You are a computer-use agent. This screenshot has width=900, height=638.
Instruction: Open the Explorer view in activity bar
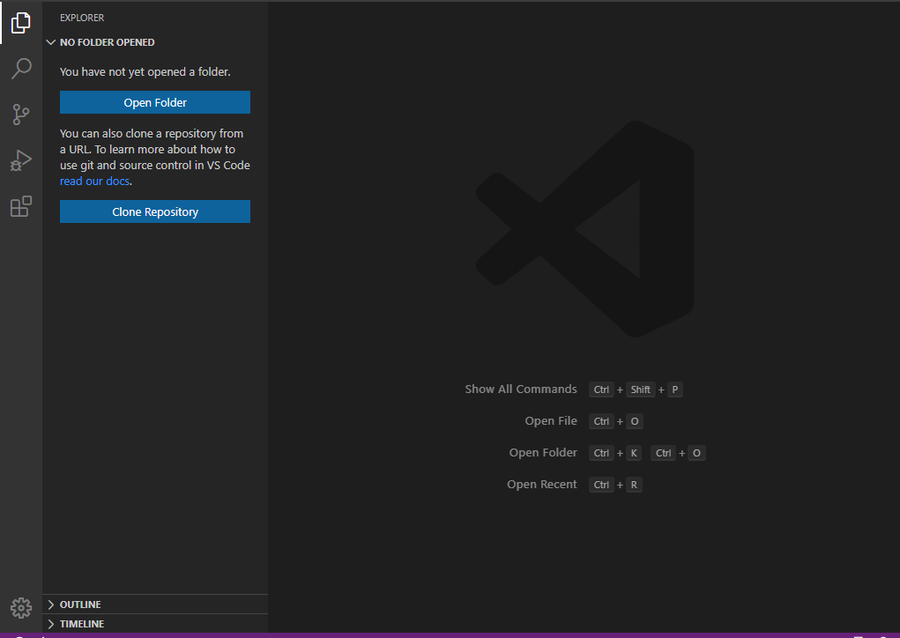coord(21,23)
